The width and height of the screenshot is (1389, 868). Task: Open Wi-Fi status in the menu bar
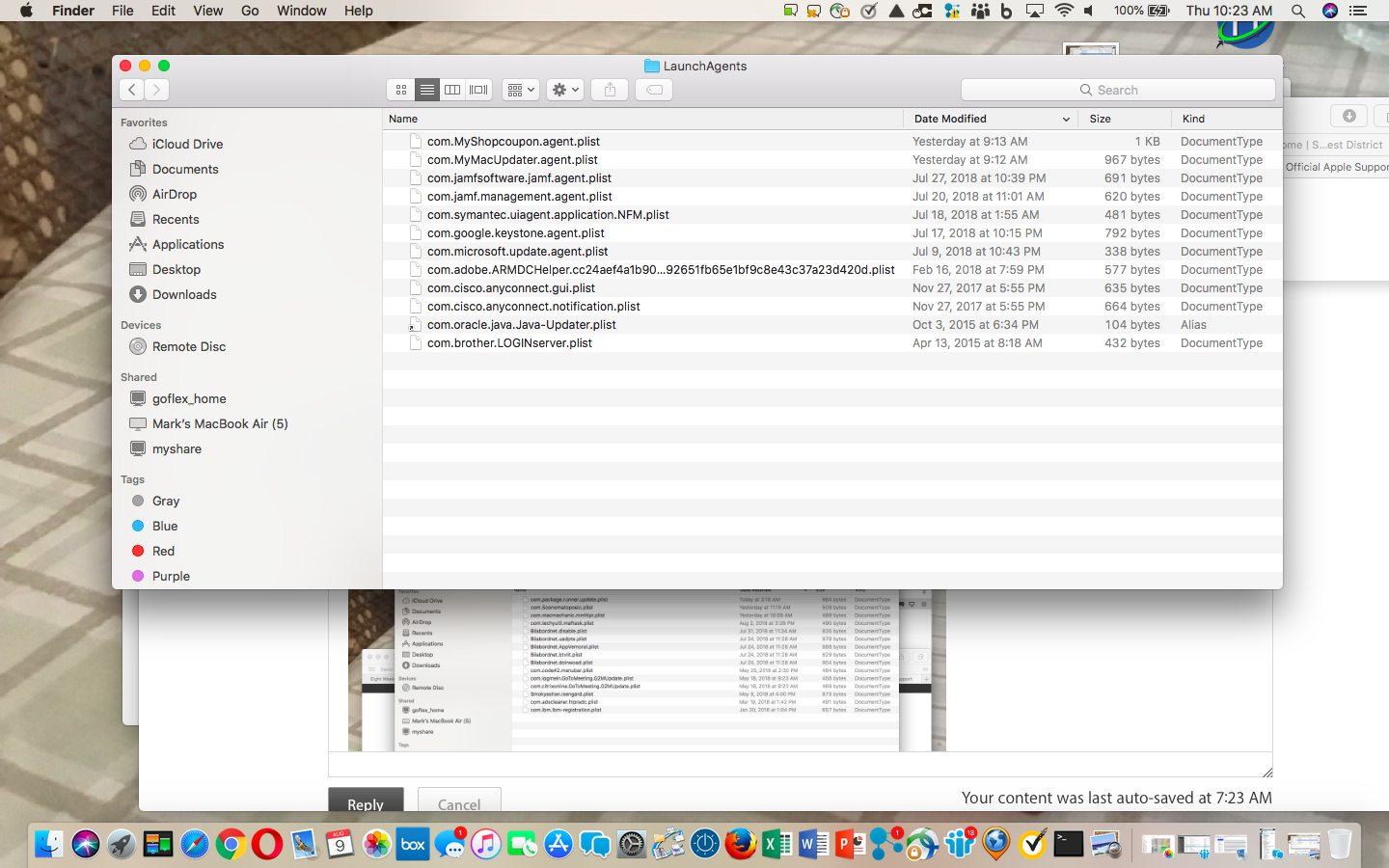(1064, 11)
